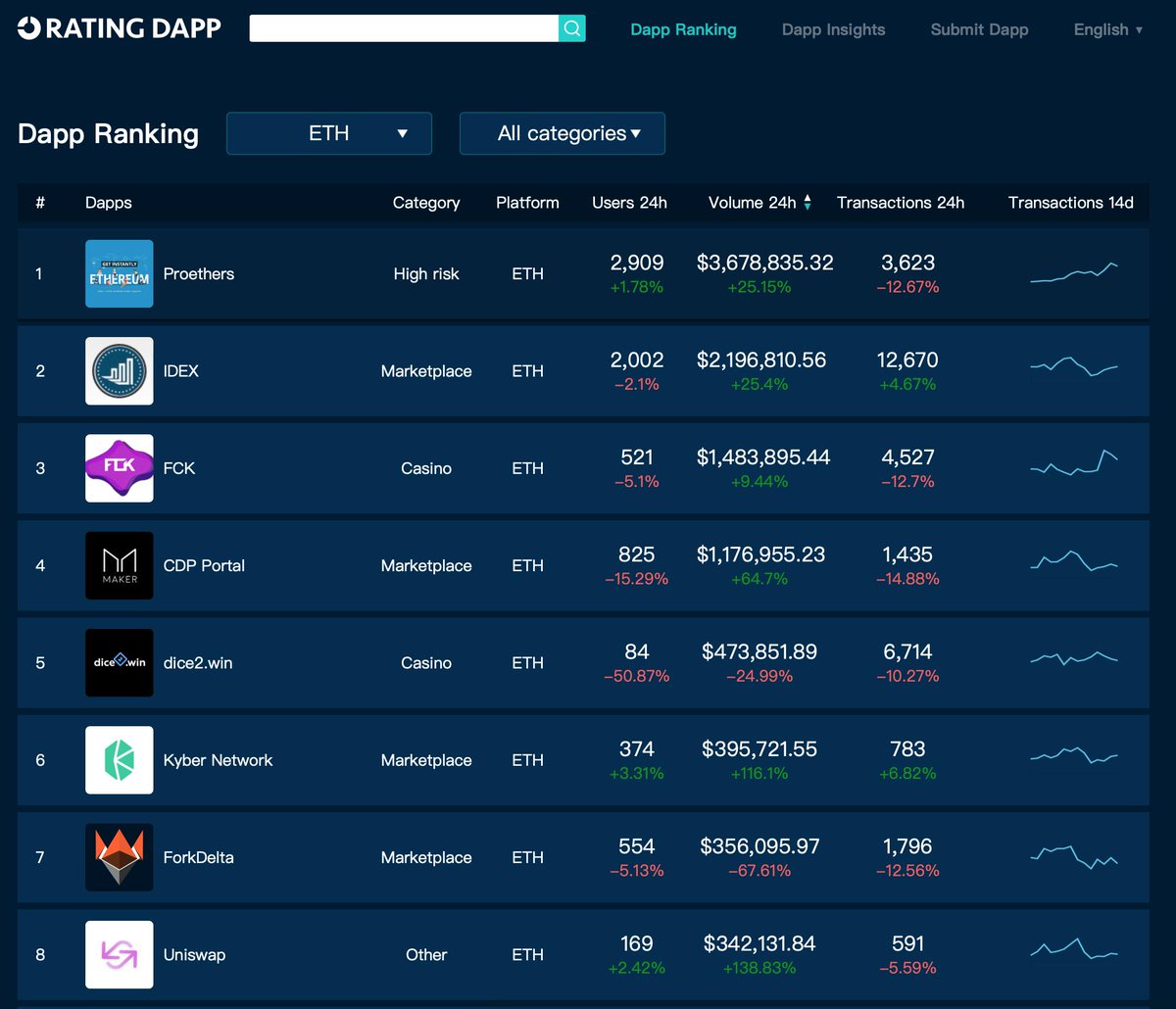Viewport: 1176px width, 1009px height.
Task: Click the 2,909 users value
Action: point(637,263)
